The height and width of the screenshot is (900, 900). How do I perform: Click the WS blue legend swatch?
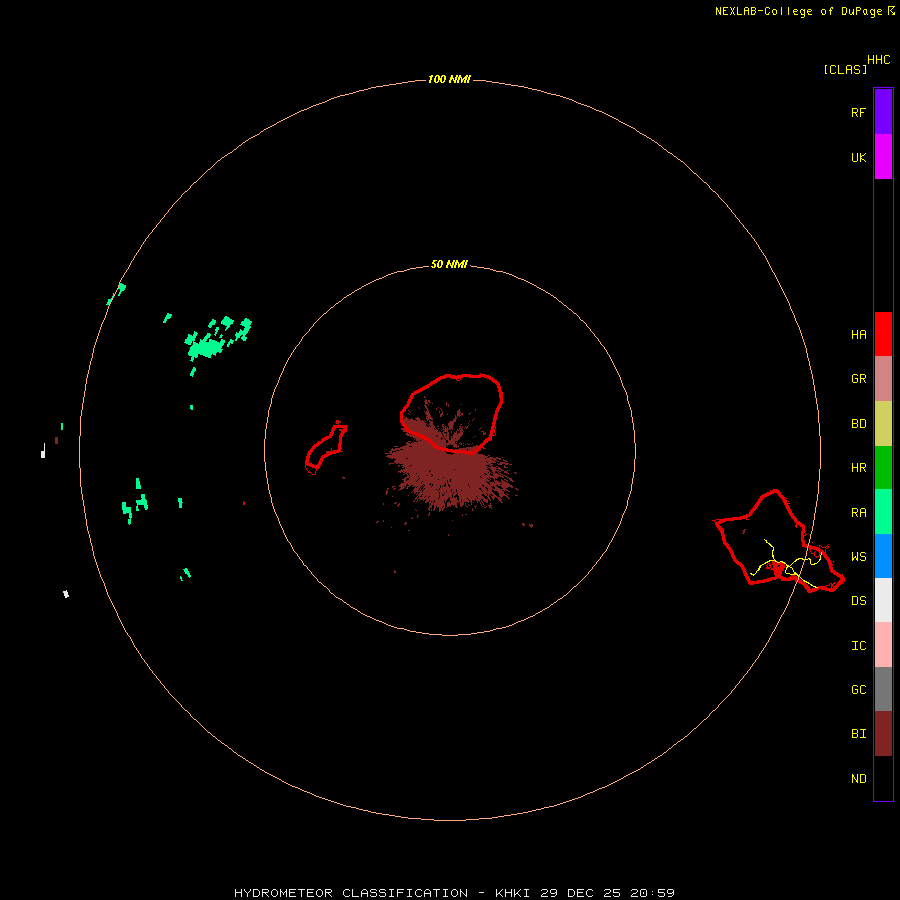(x=883, y=556)
